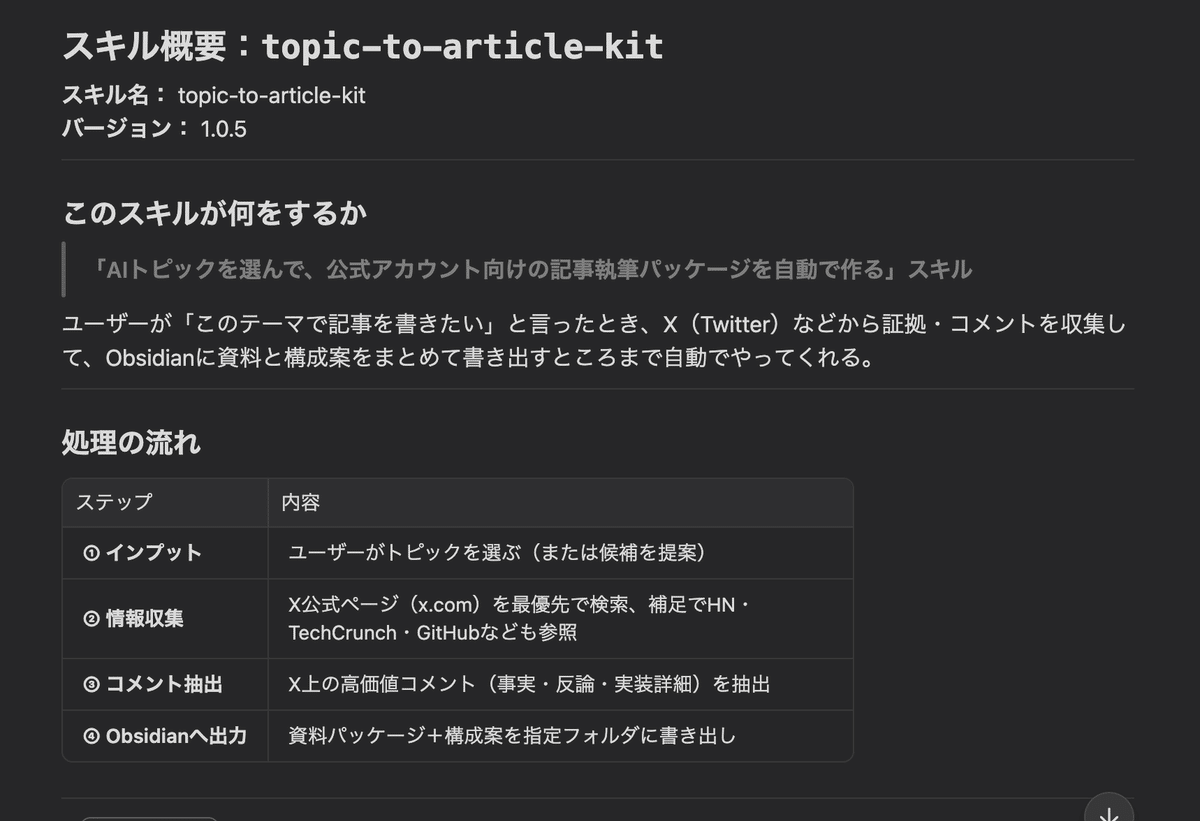
Task: Click the このスキルが何をするか heading
Action: [214, 213]
